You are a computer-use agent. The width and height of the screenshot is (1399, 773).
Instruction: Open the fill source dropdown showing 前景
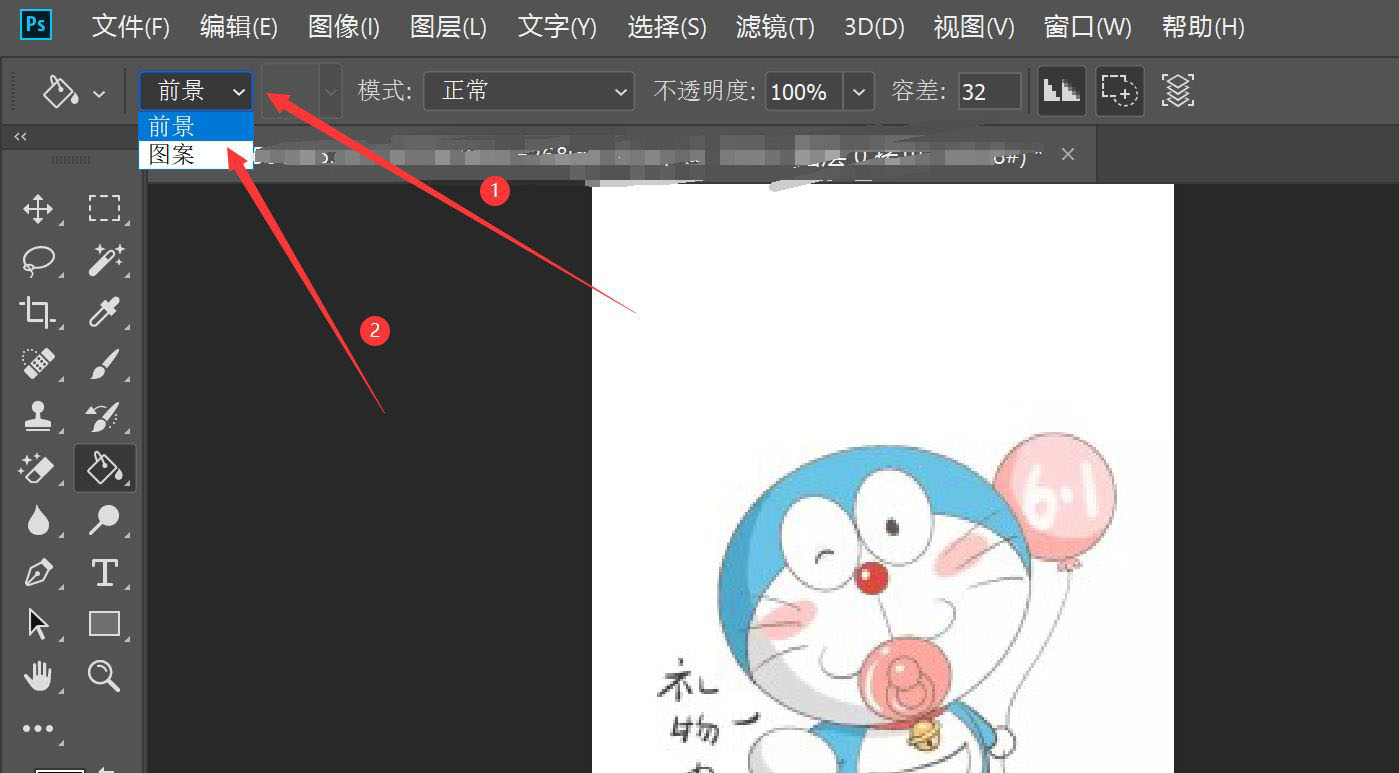coord(196,91)
